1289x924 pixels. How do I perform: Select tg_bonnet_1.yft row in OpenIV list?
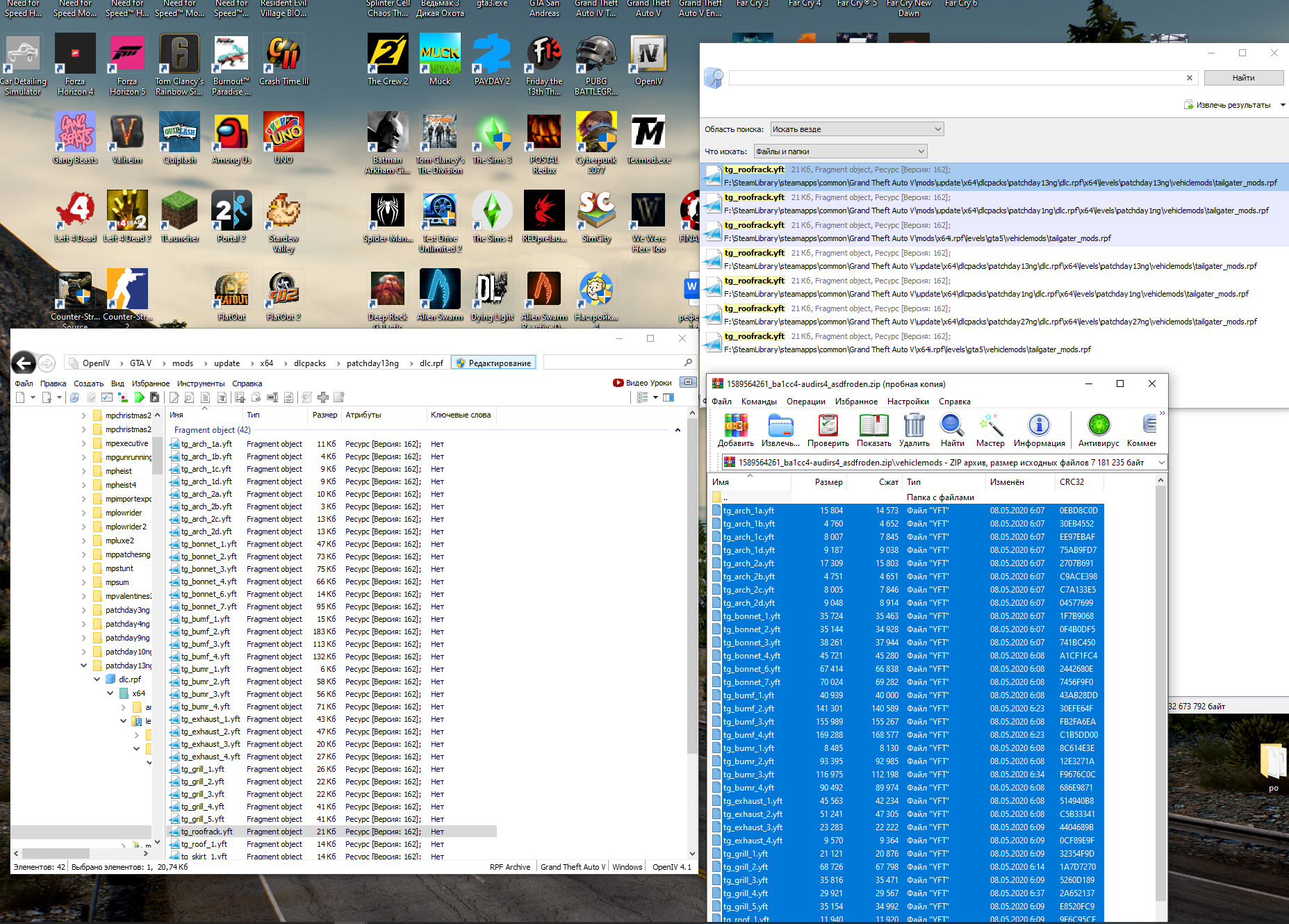[333, 544]
